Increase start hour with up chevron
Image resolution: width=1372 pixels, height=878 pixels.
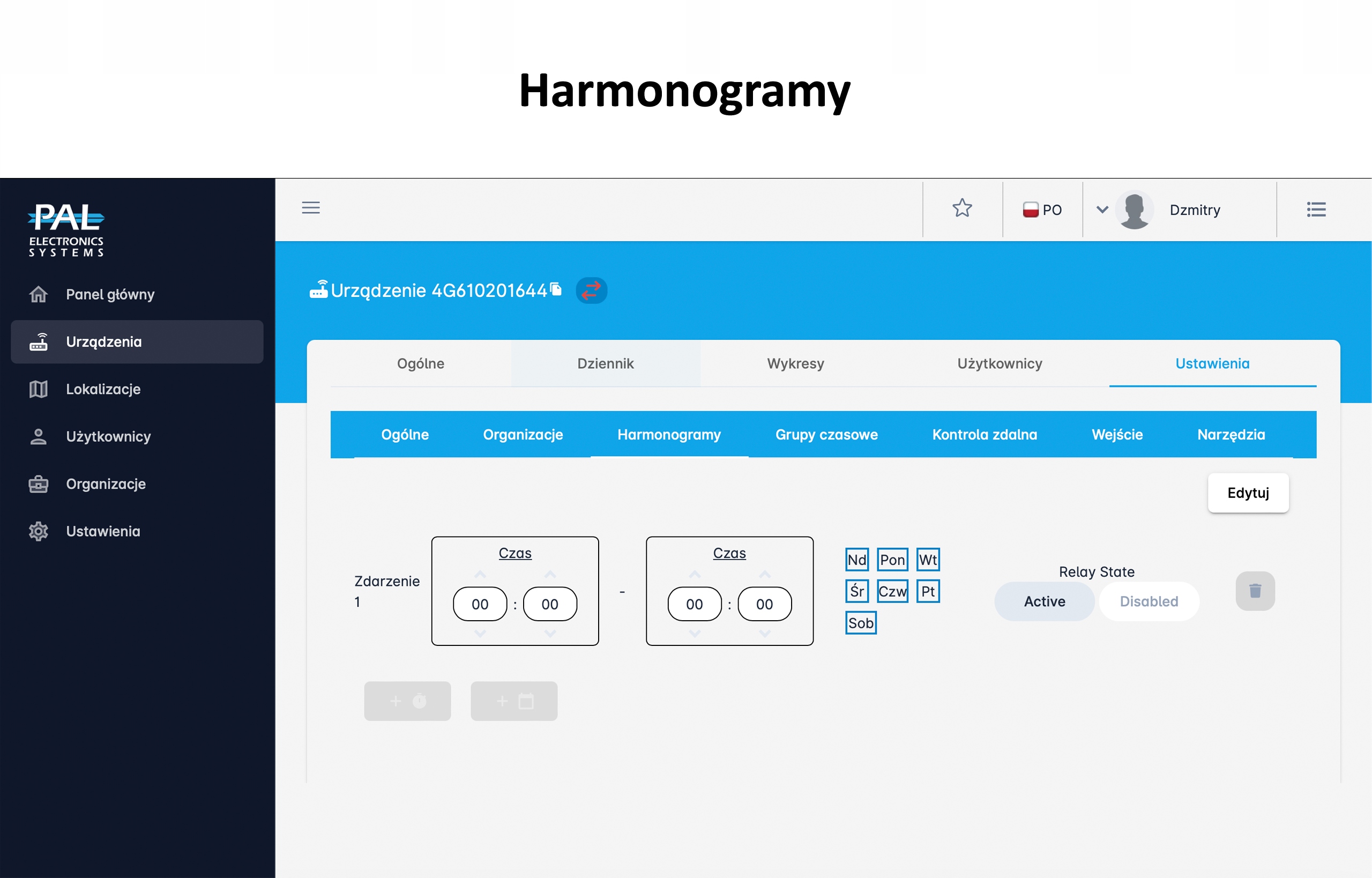(x=480, y=574)
